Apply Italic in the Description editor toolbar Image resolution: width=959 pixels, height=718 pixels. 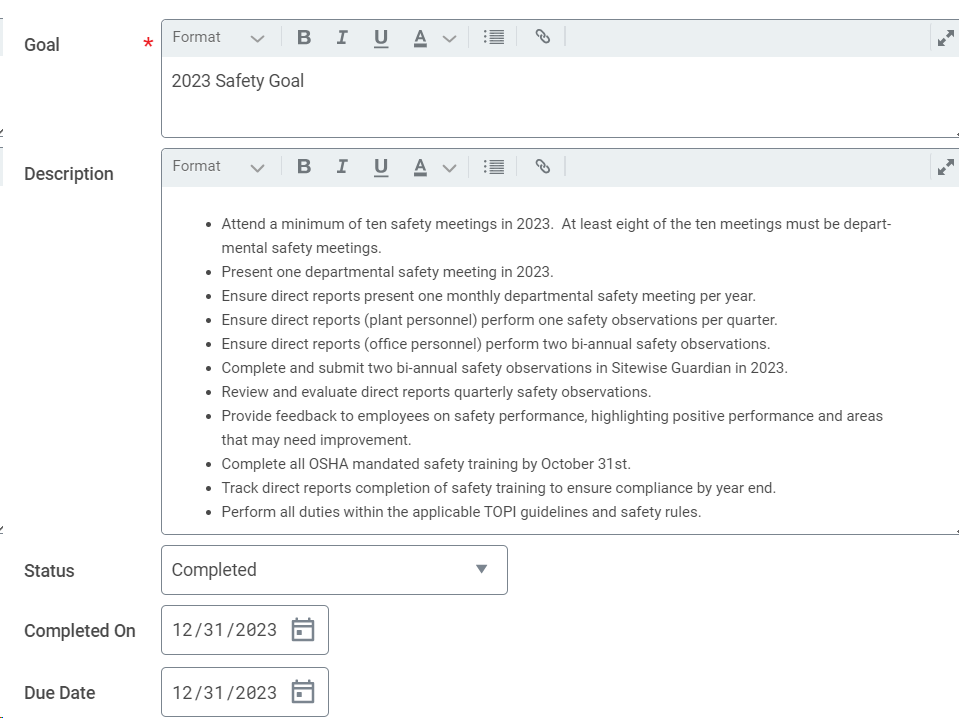tap(342, 166)
